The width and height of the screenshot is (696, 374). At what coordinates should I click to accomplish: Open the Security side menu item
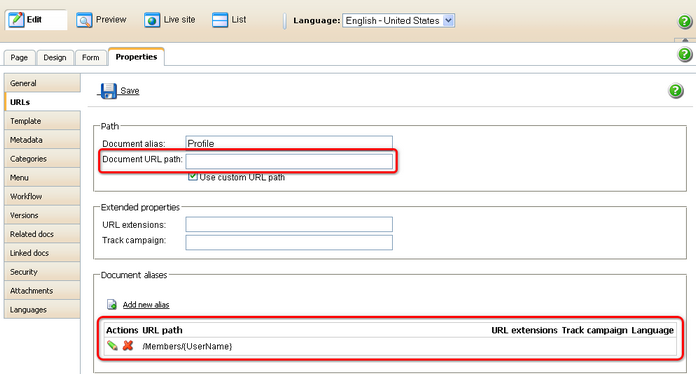[42, 272]
